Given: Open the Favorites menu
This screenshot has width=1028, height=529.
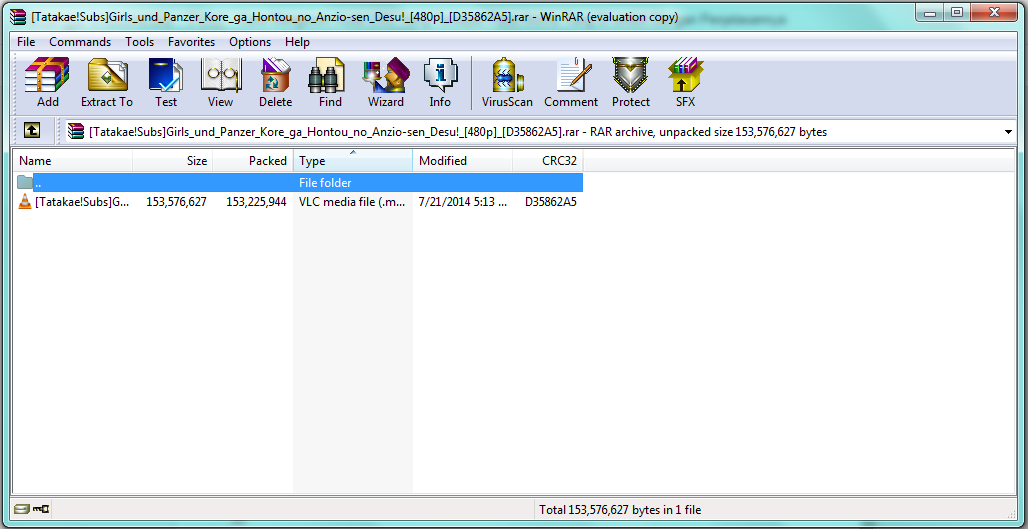Looking at the screenshot, I should coord(191,42).
